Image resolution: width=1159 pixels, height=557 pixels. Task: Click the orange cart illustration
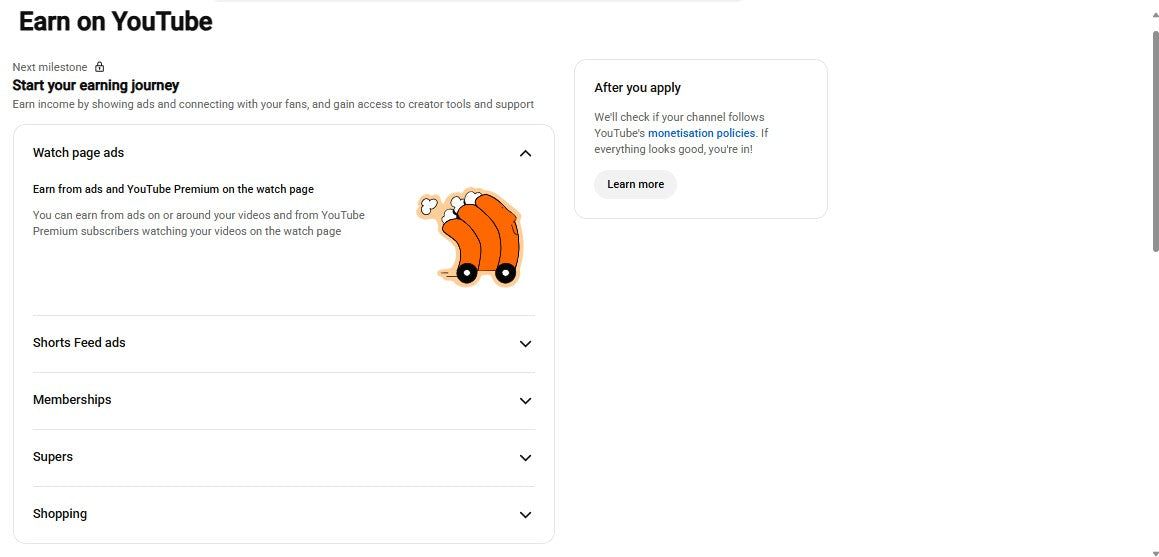point(469,236)
